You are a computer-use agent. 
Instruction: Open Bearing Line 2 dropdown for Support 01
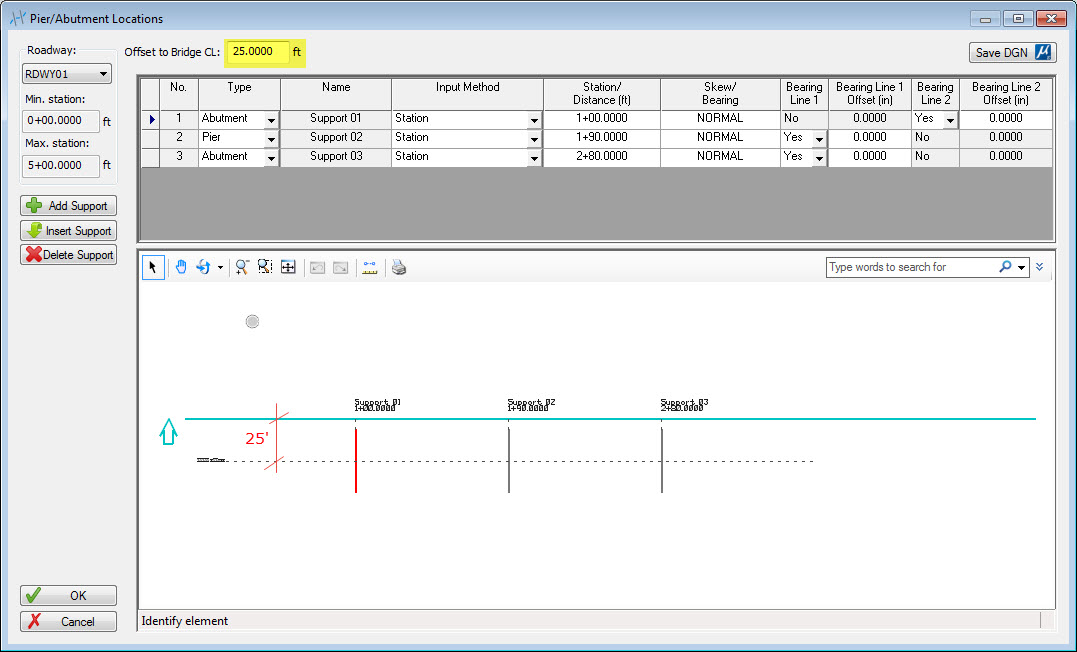[x=950, y=120]
